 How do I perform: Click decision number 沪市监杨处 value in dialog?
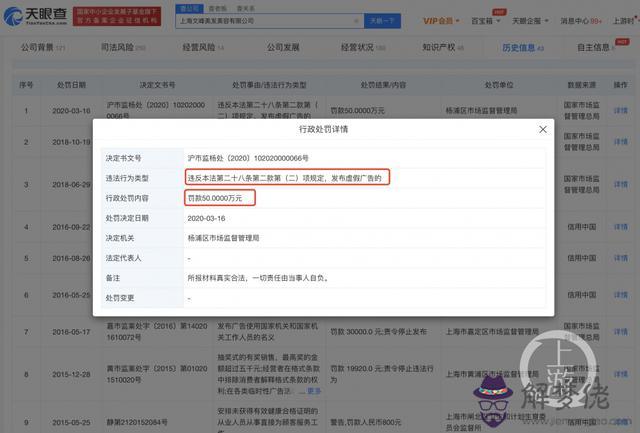tap(248, 158)
